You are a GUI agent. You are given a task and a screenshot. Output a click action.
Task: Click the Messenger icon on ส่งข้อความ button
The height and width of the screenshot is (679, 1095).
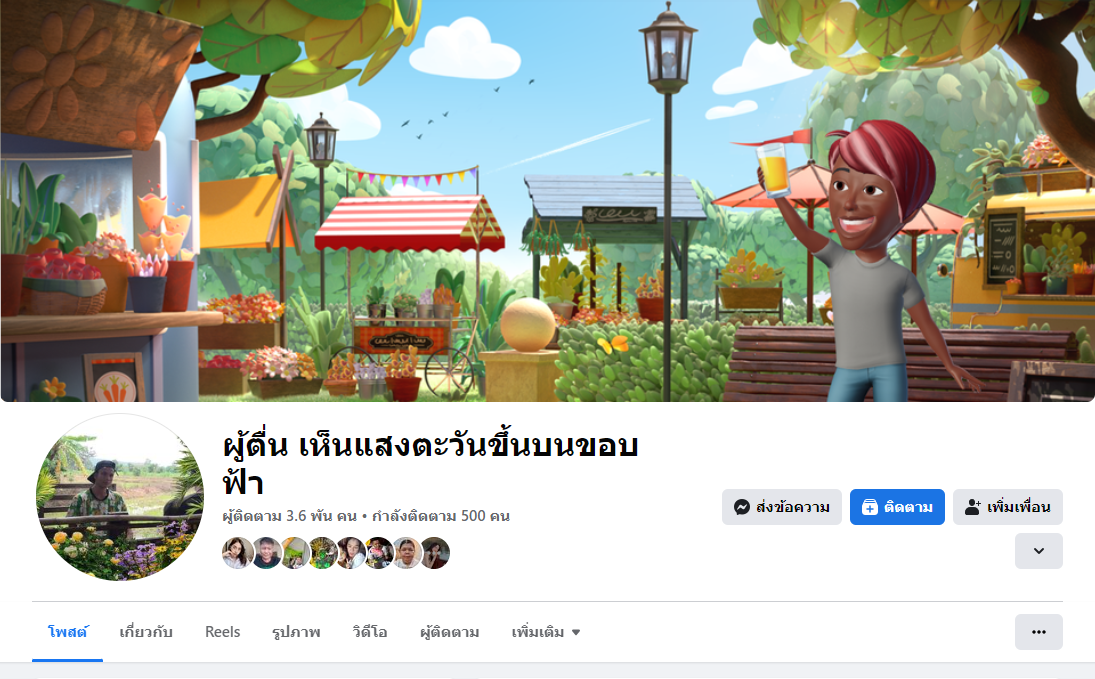pos(742,507)
